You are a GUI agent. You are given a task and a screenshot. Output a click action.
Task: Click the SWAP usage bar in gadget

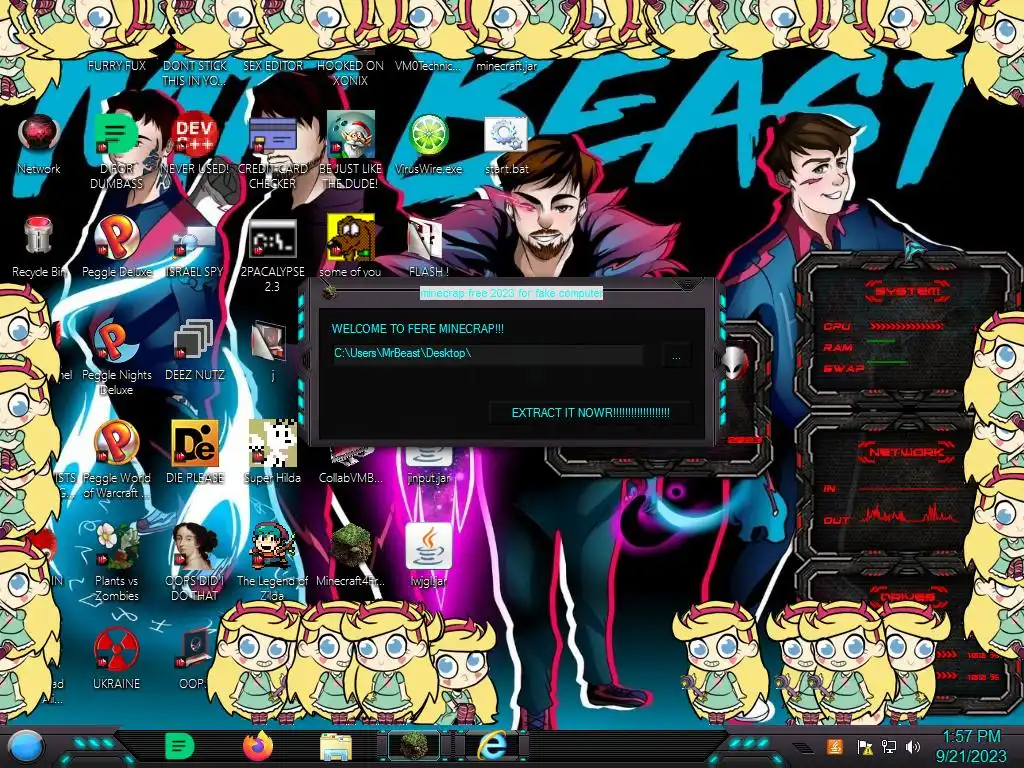(887, 362)
